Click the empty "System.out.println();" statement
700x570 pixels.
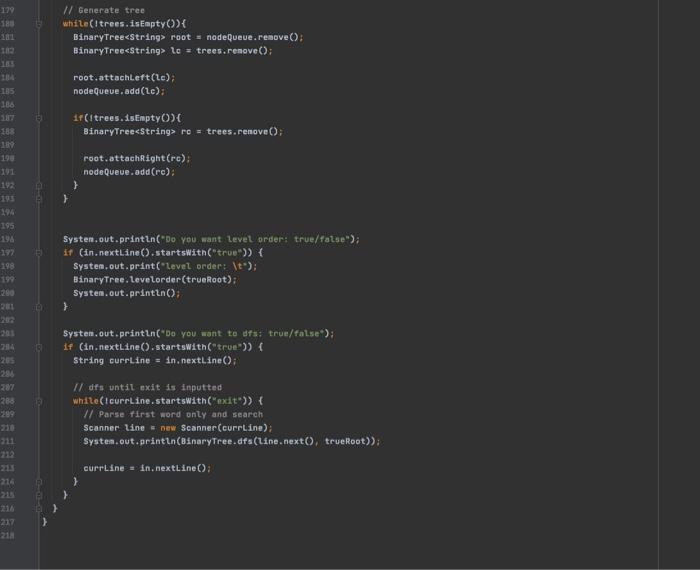tap(127, 293)
